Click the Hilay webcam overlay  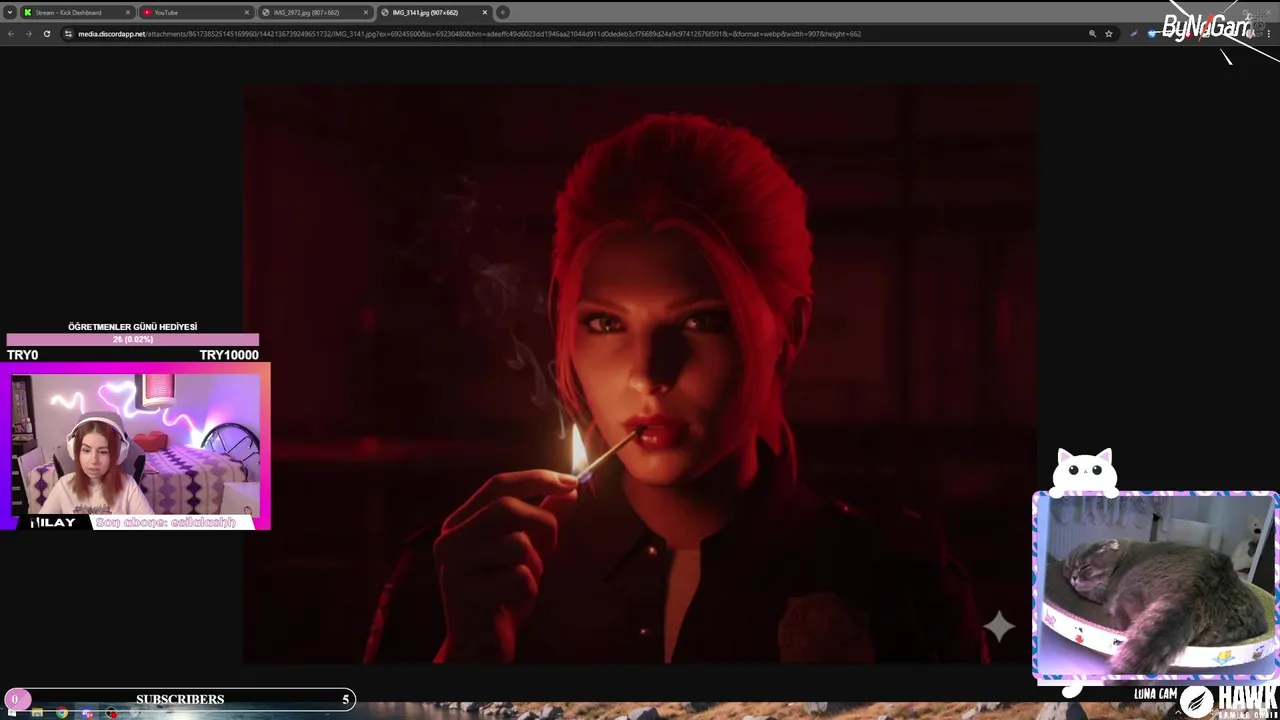[135, 445]
